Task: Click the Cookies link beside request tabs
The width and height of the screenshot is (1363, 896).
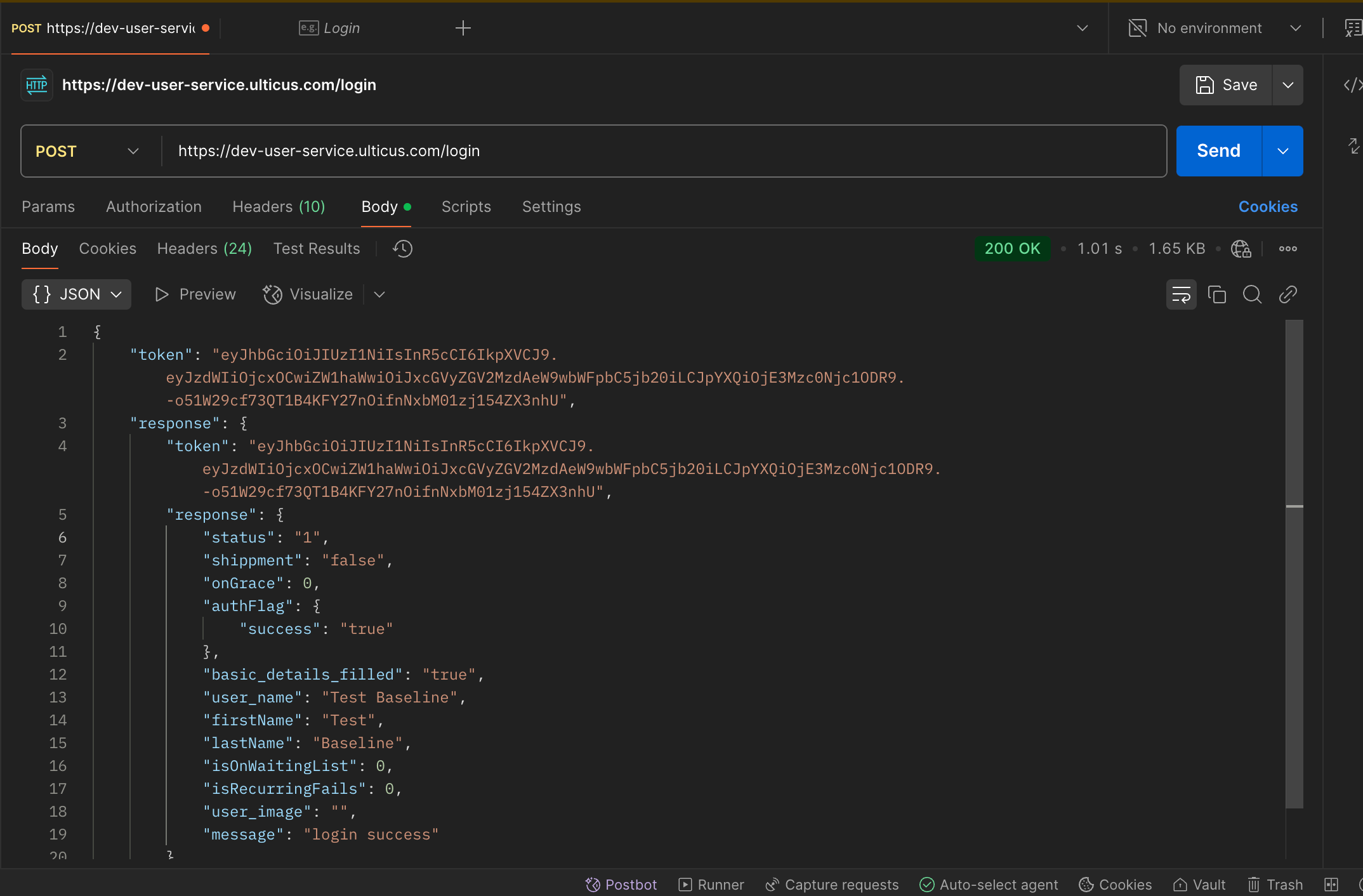Action: (x=1268, y=207)
